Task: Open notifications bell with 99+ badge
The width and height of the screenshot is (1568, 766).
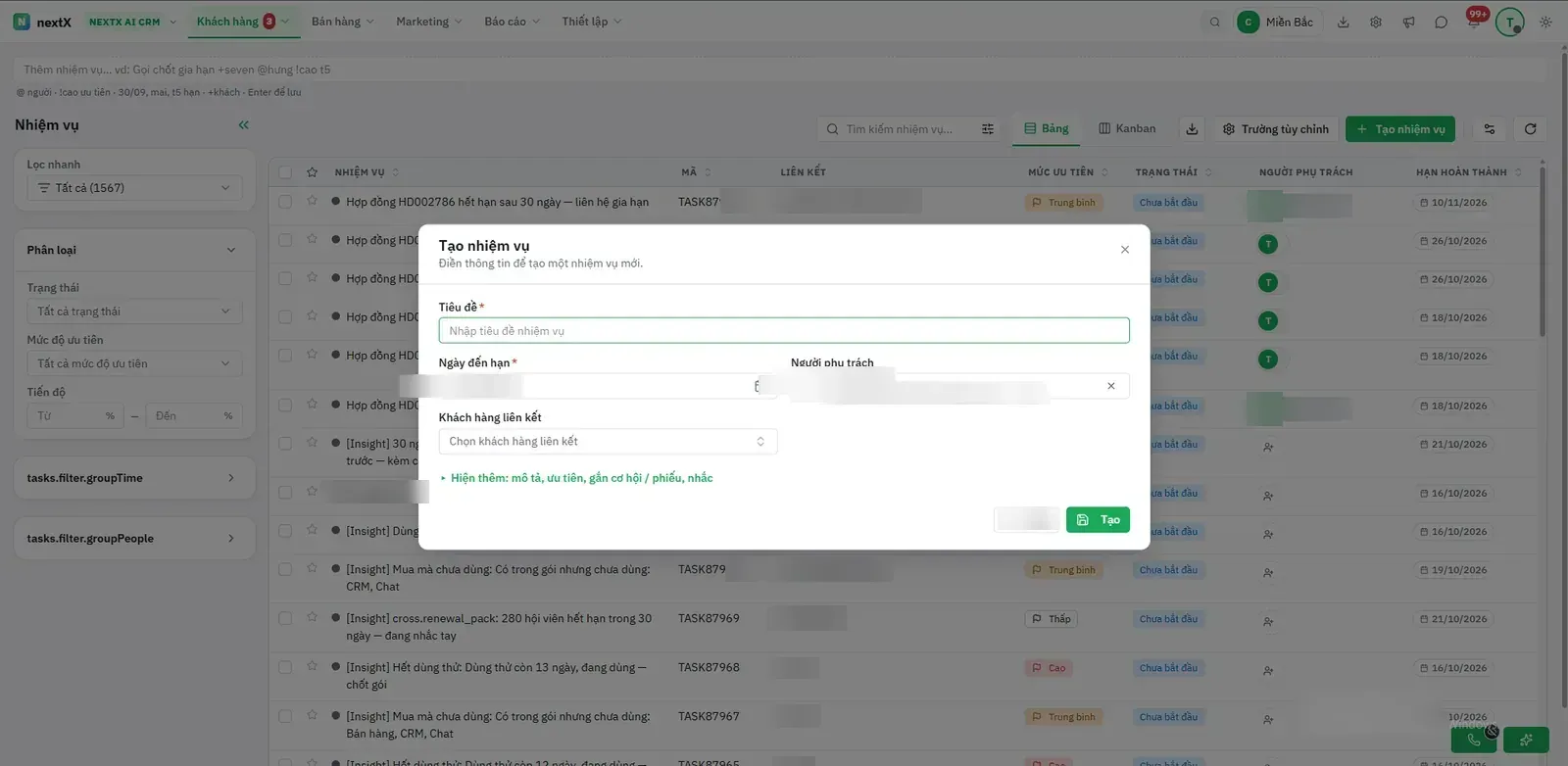Action: [1474, 20]
